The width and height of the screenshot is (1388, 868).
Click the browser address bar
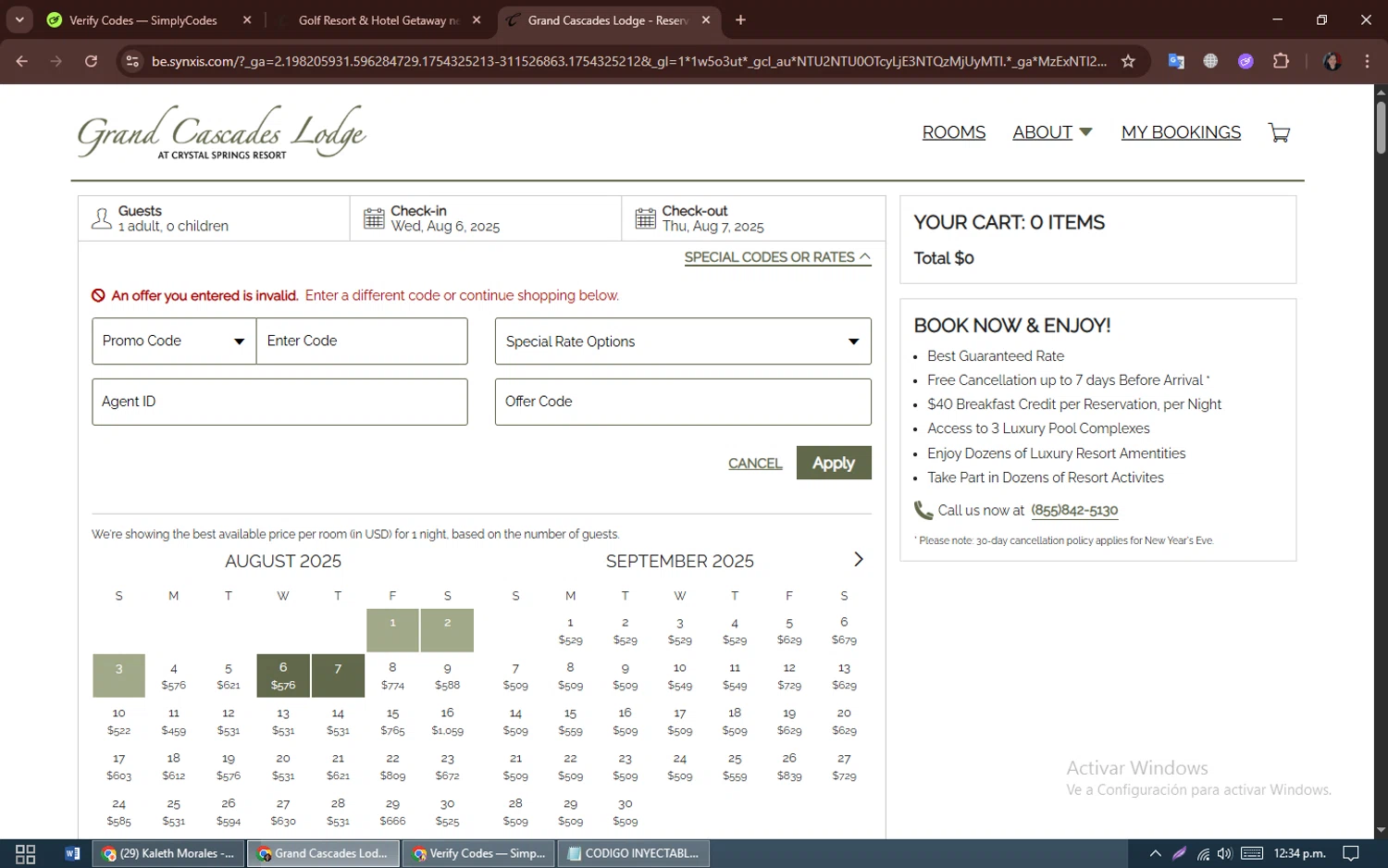[x=629, y=61]
